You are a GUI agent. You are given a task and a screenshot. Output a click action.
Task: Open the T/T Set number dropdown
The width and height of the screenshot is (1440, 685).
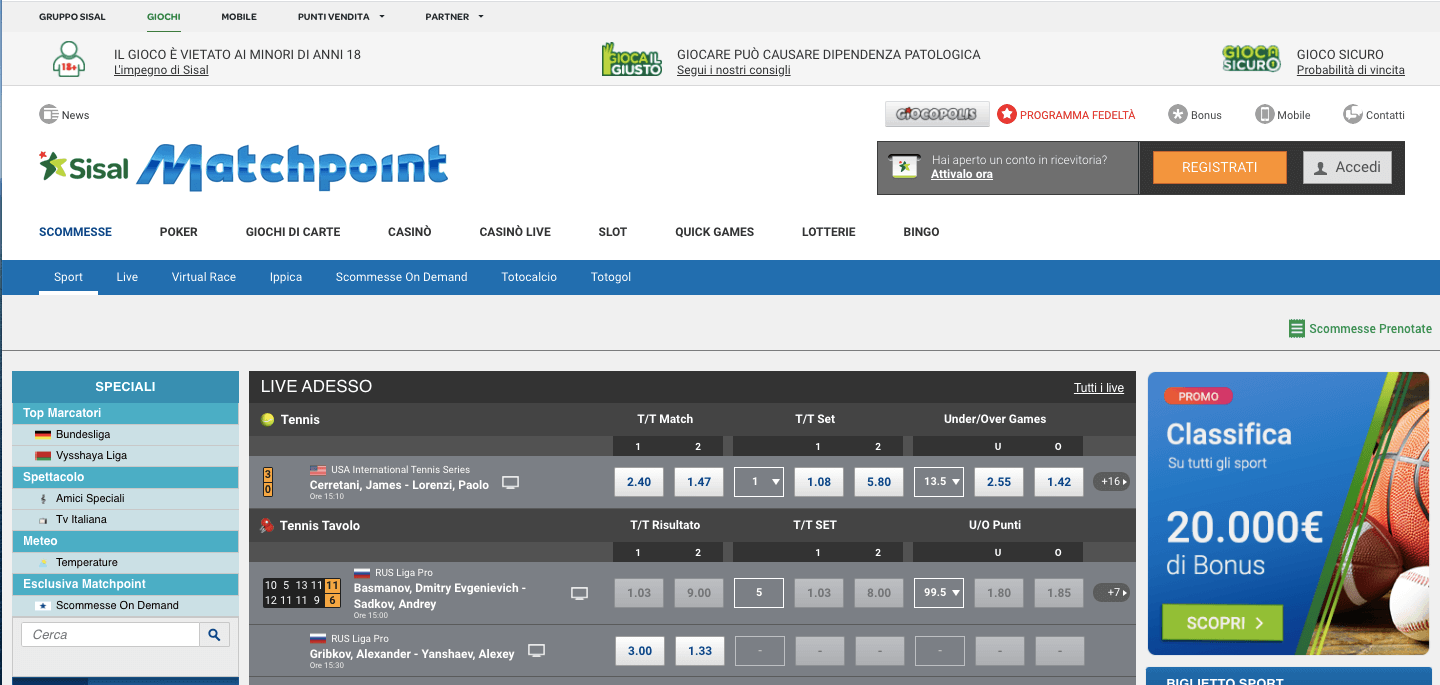759,482
